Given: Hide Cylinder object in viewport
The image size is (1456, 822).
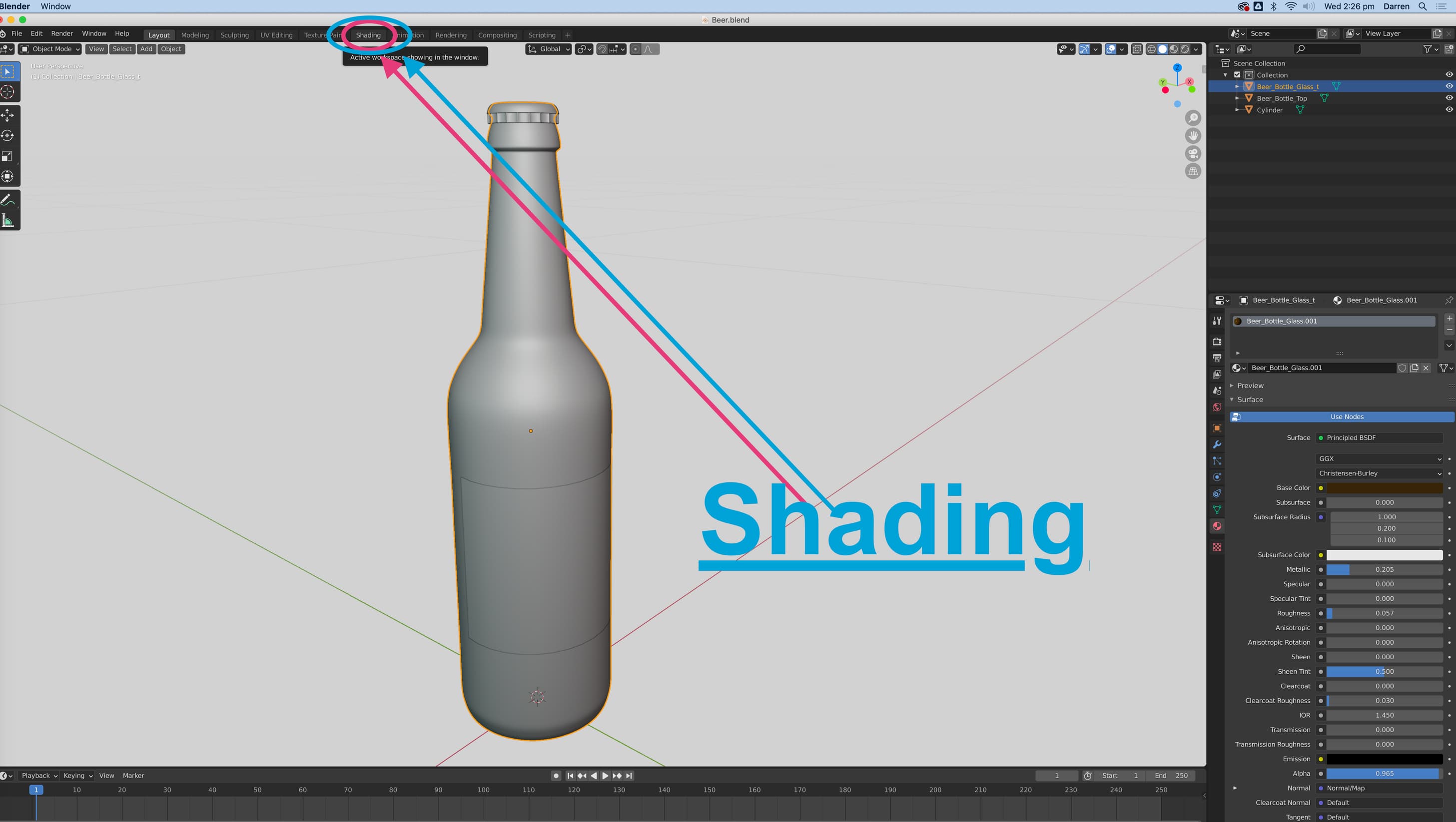Looking at the screenshot, I should coord(1449,109).
